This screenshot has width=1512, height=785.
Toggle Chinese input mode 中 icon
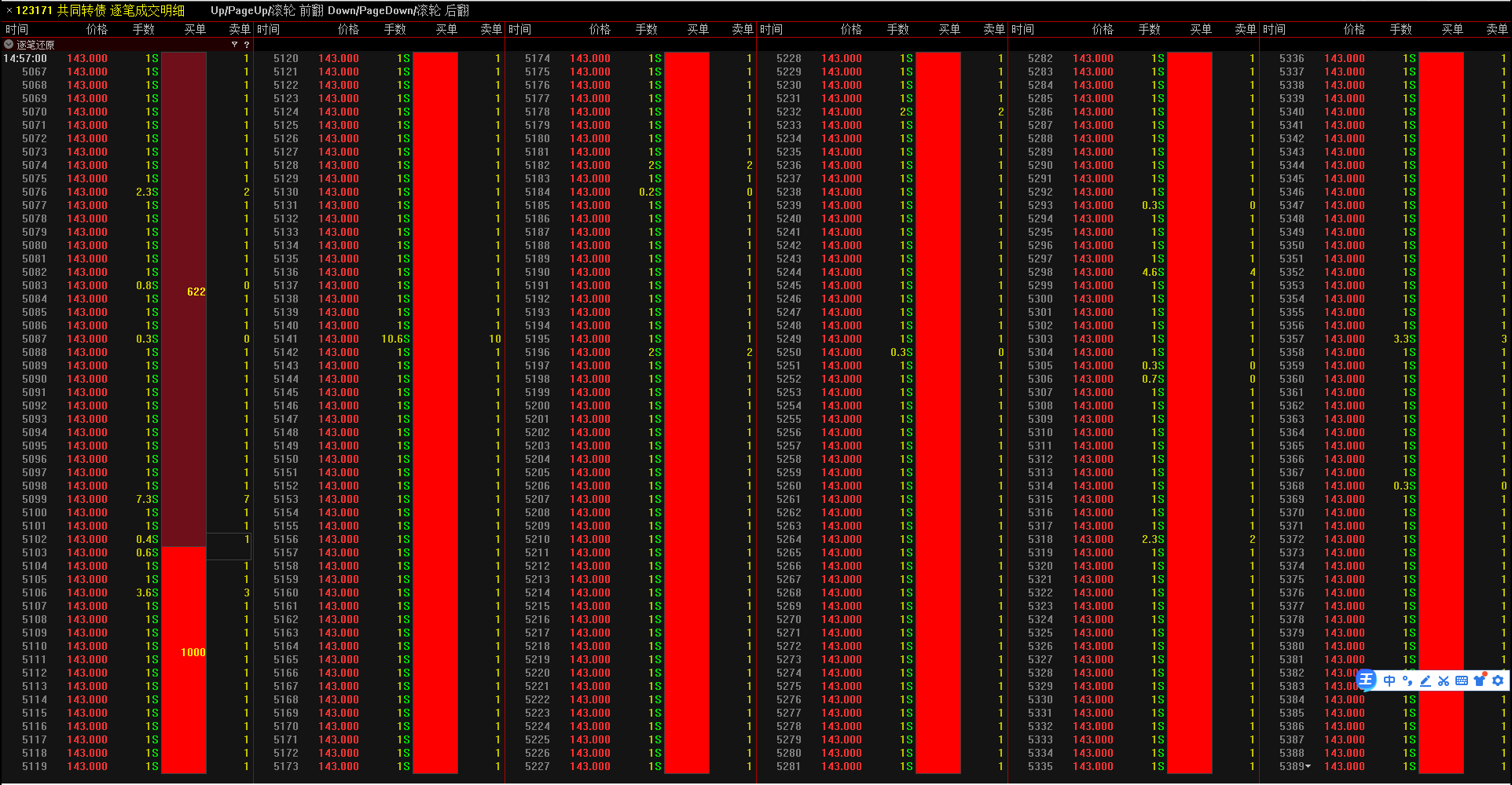[x=1389, y=680]
